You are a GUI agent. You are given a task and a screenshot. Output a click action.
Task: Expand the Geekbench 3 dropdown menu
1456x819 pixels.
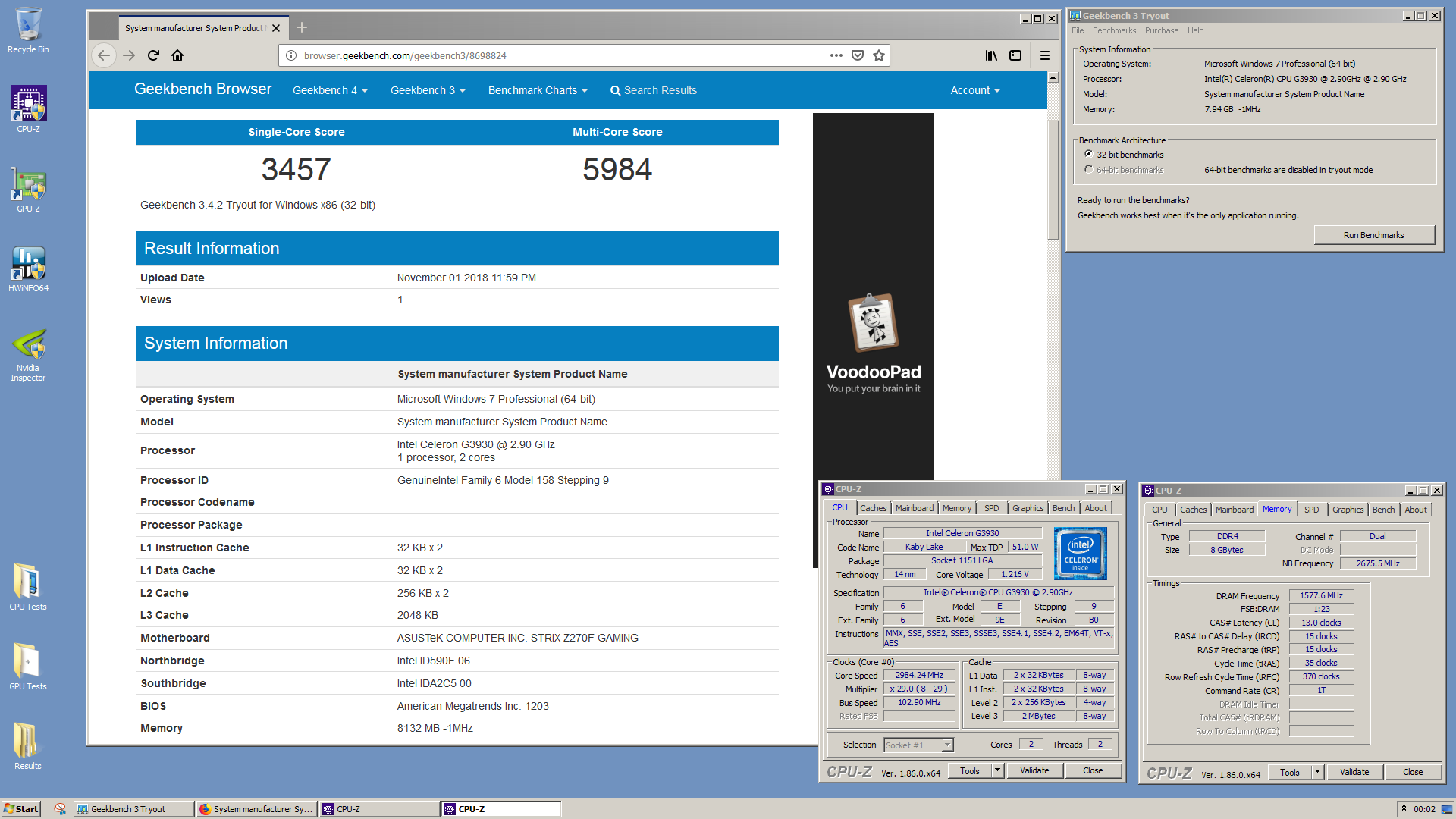tap(428, 90)
